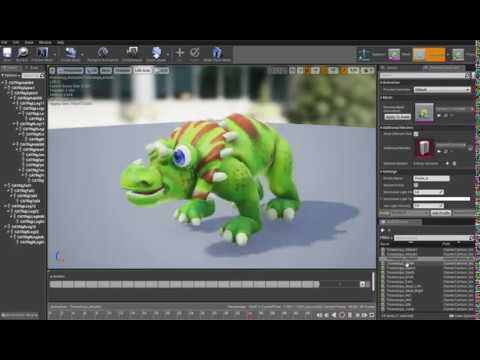Click the loop toggle at playback controls end

click(x=372, y=315)
